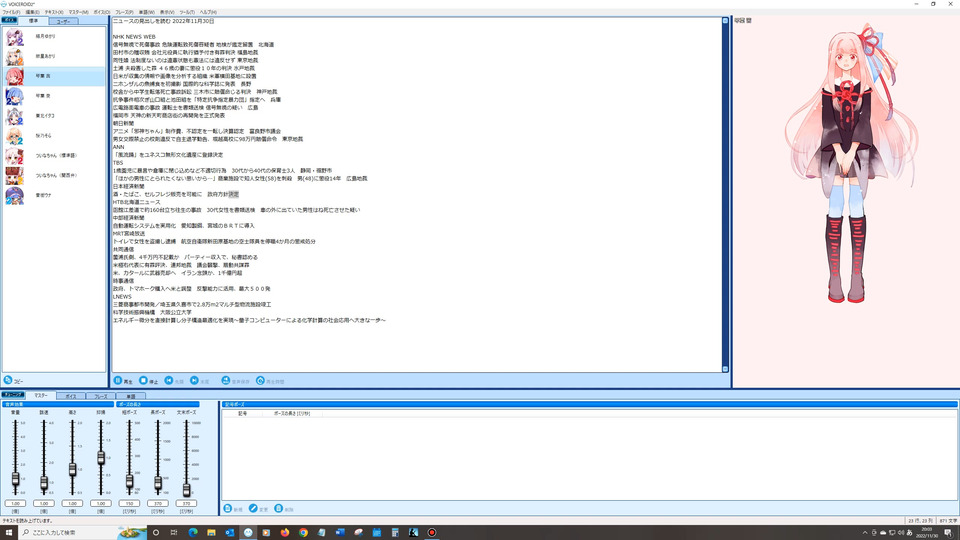Select the ついなちゃん（標準語）voice preset

[54, 156]
